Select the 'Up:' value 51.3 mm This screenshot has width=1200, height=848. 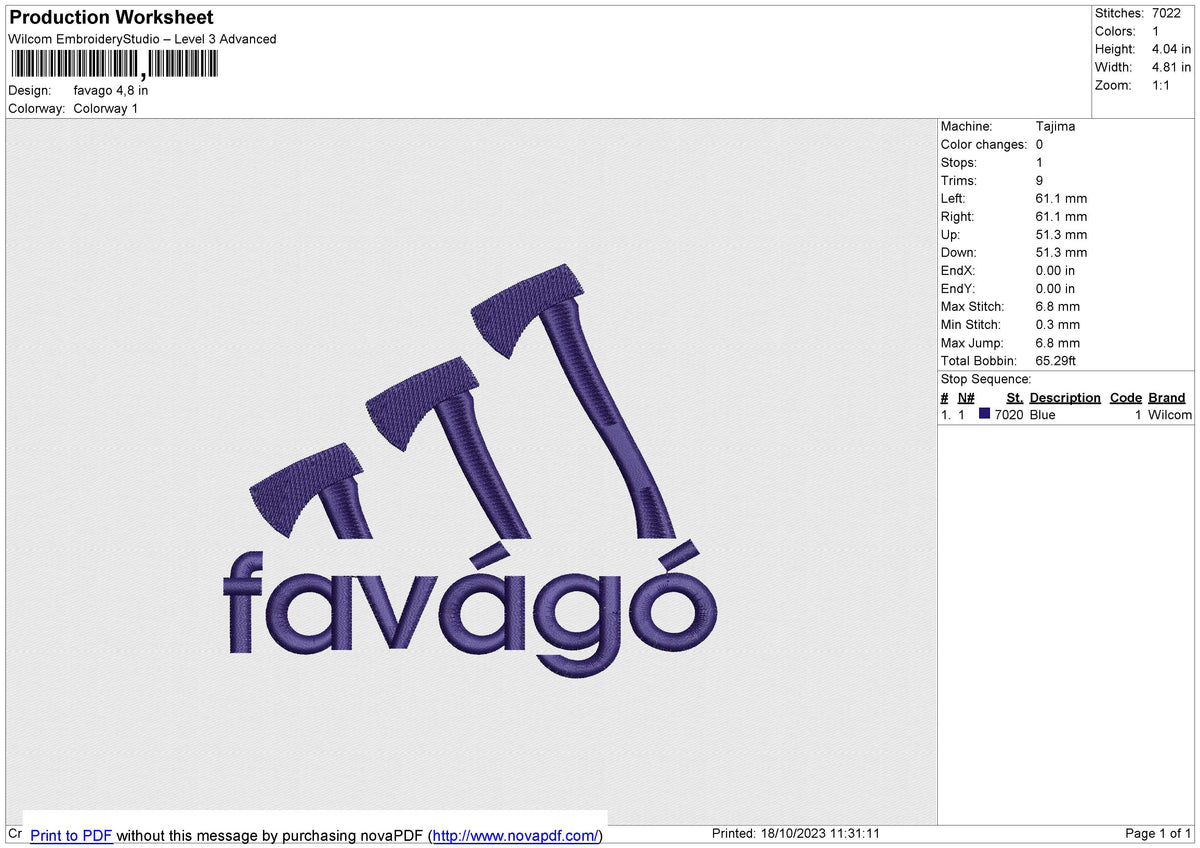[x=1061, y=234]
